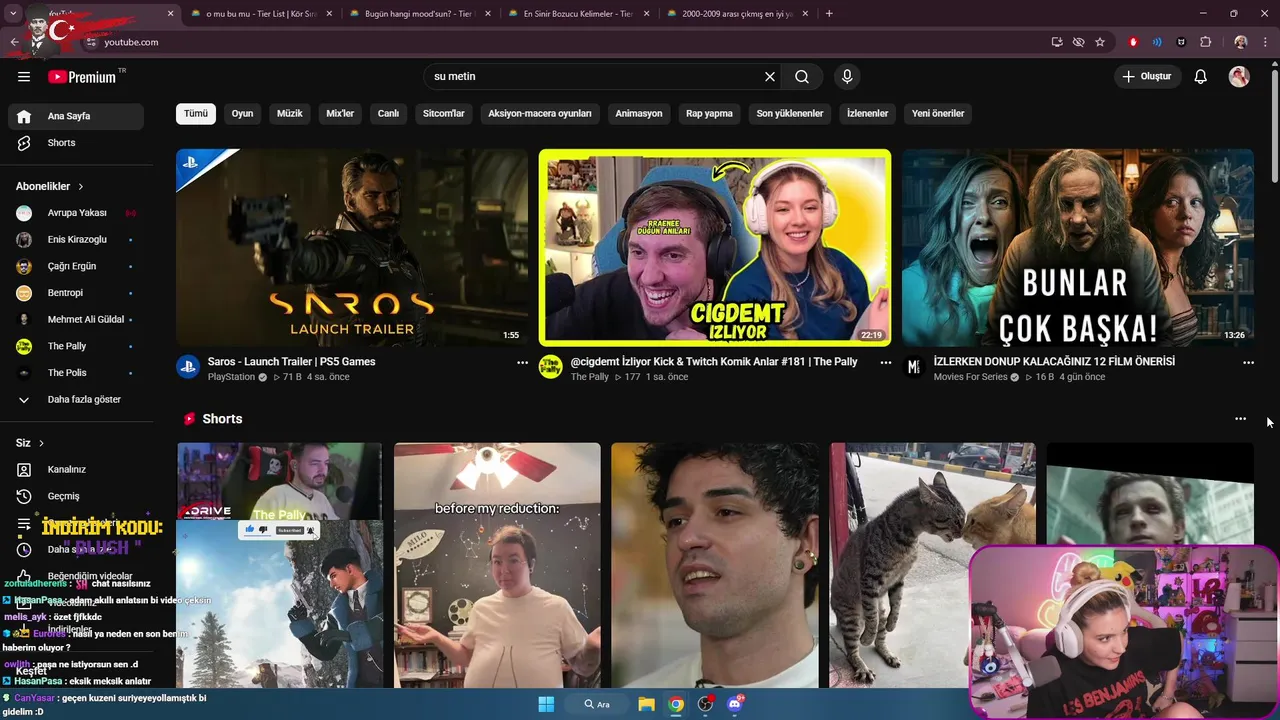Clear the search text with the X
This screenshot has width=1280, height=720.
point(770,77)
